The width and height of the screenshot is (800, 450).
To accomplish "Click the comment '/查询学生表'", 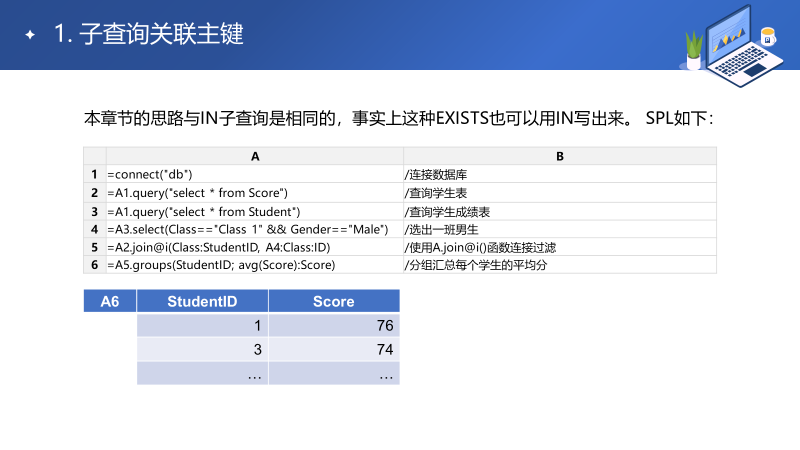I will click(436, 193).
